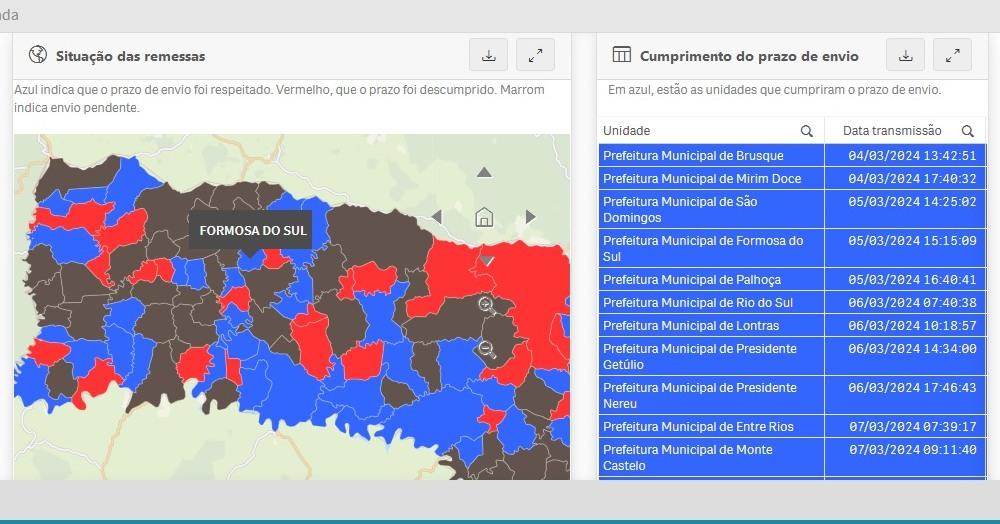Select Prefeitura Municipal de Mirim Doce
Screen dimensions: 1000x524
(x=711, y=178)
